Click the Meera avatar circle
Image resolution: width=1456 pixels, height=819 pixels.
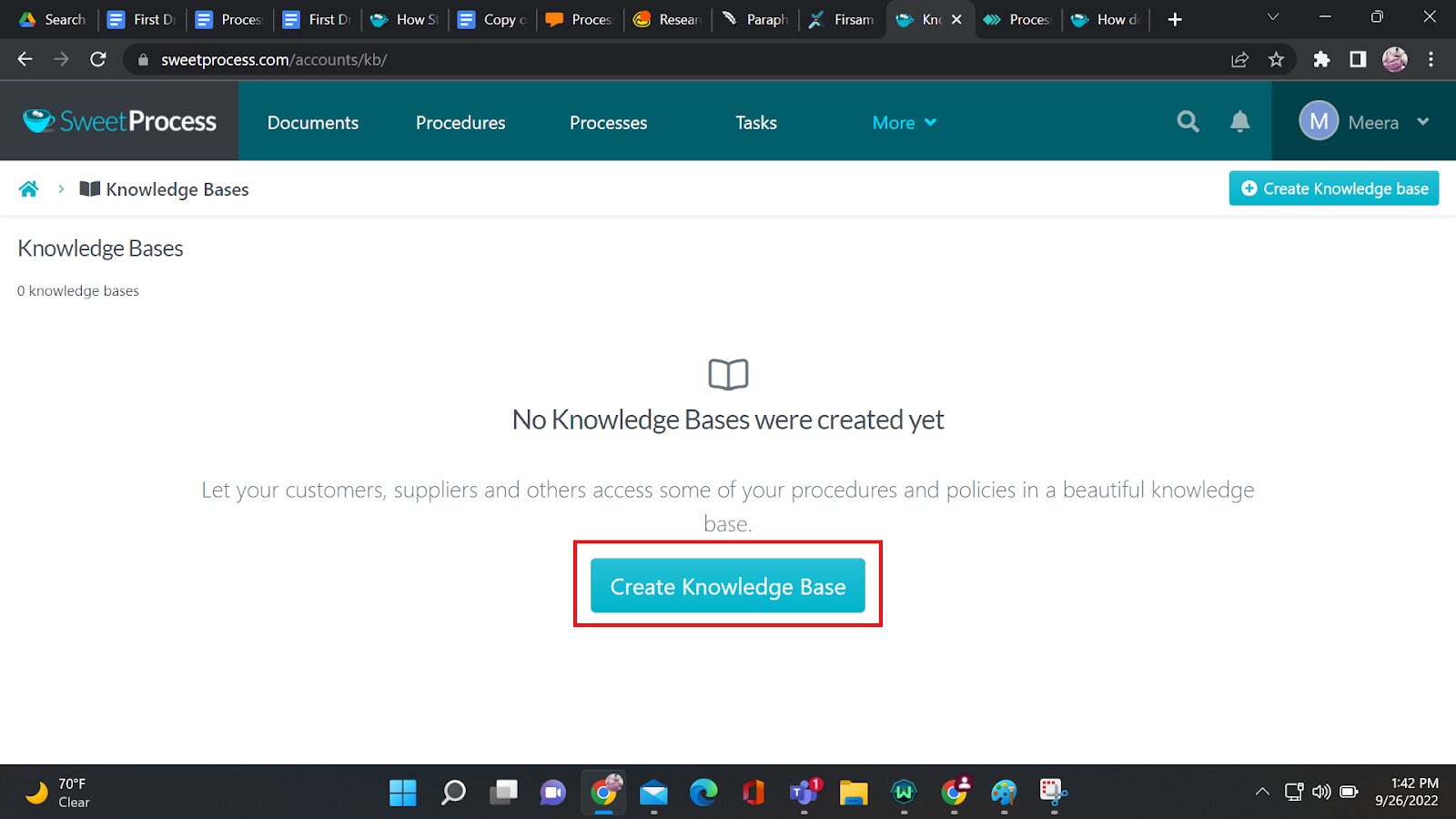click(1319, 121)
